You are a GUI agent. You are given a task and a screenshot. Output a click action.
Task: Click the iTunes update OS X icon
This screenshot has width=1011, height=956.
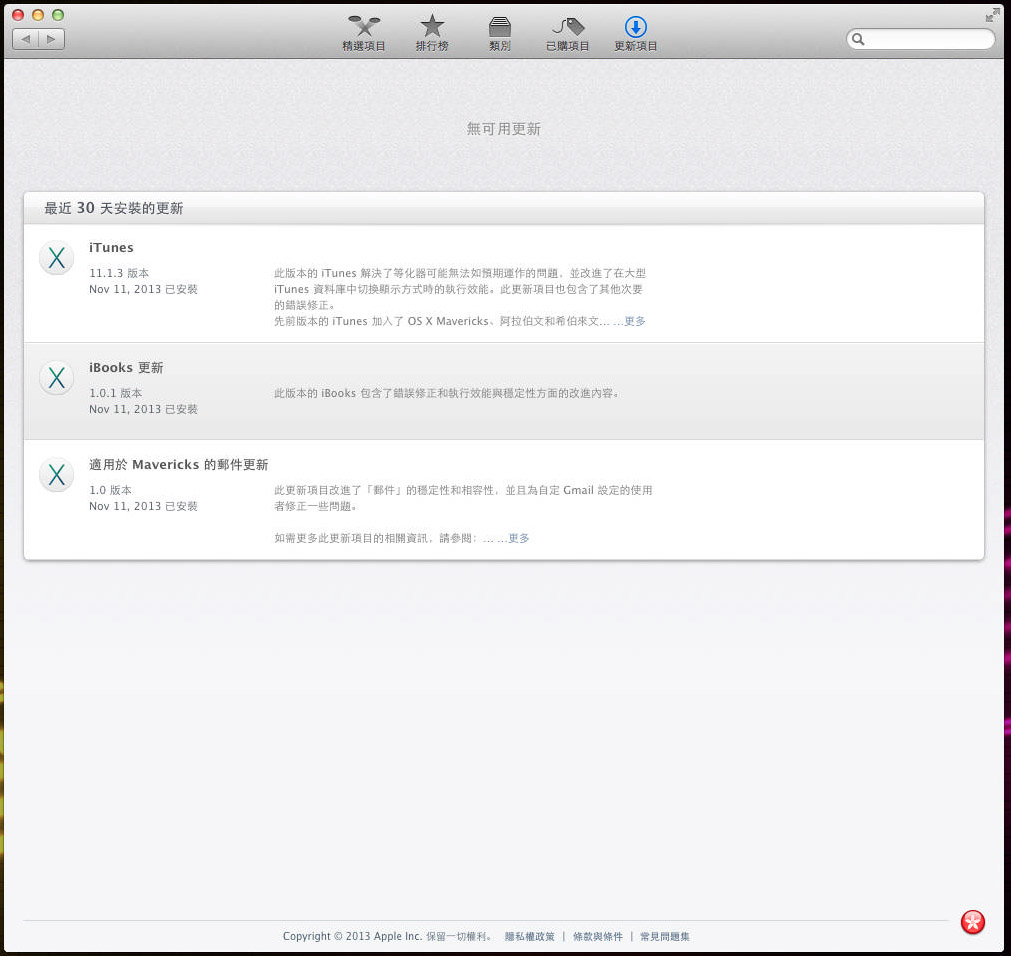[57, 258]
